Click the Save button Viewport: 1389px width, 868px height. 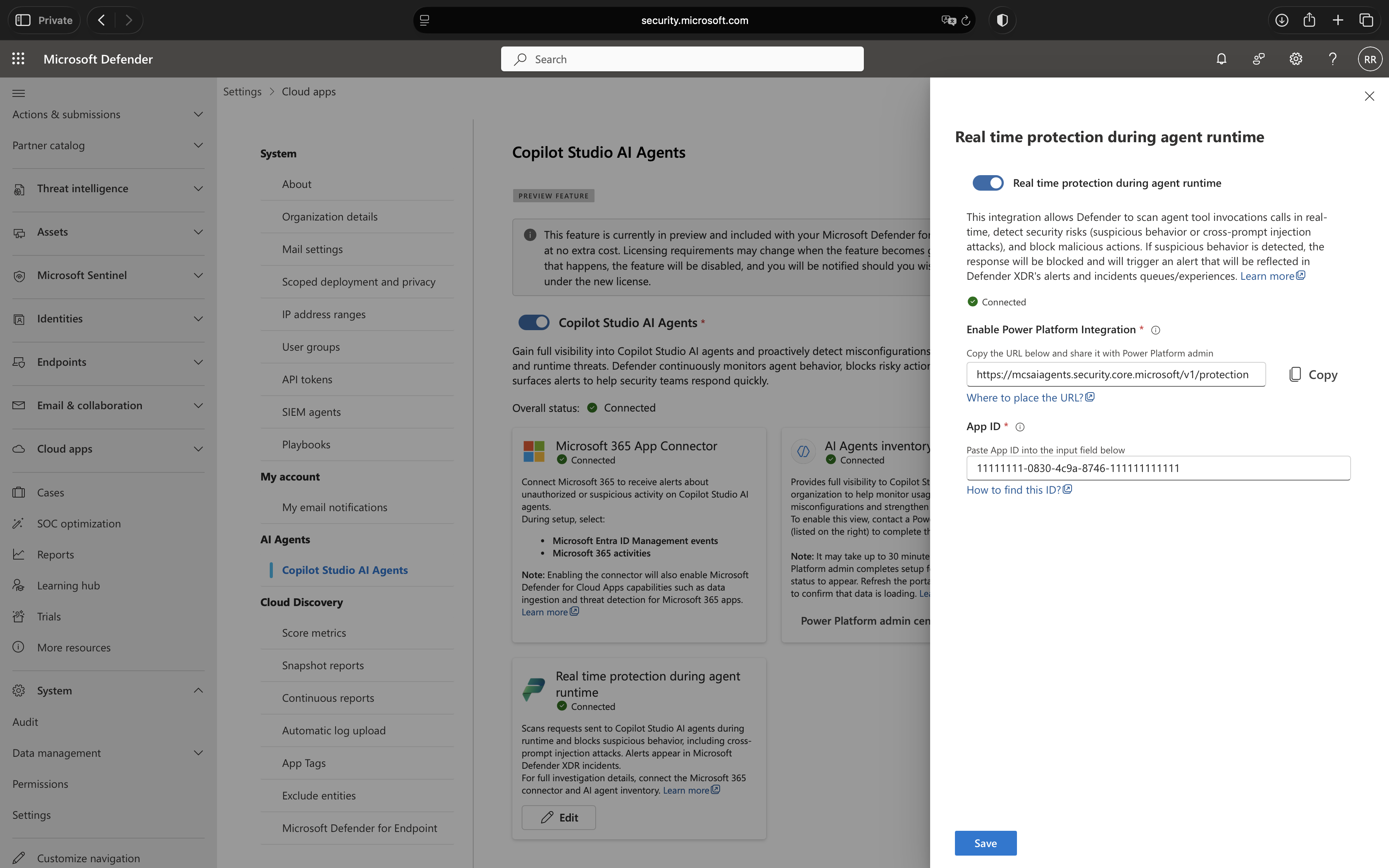pyautogui.click(x=985, y=843)
